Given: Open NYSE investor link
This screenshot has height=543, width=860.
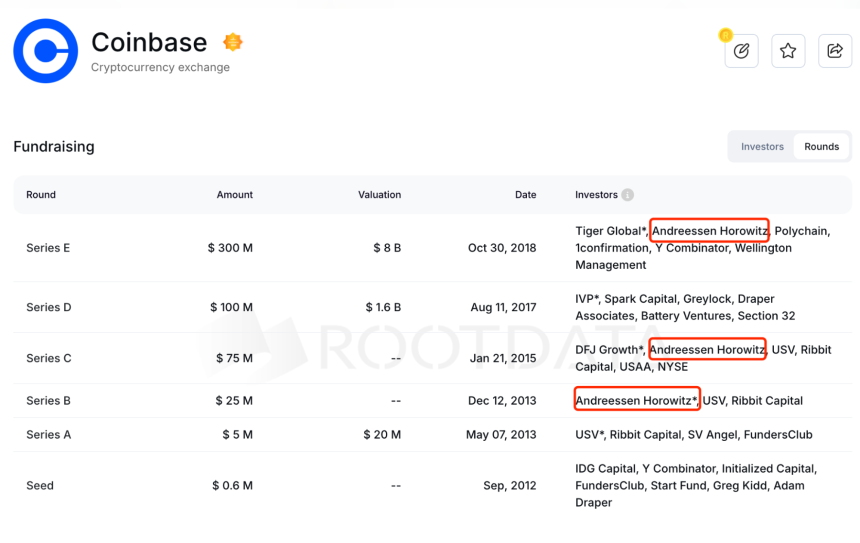Looking at the screenshot, I should (672, 367).
